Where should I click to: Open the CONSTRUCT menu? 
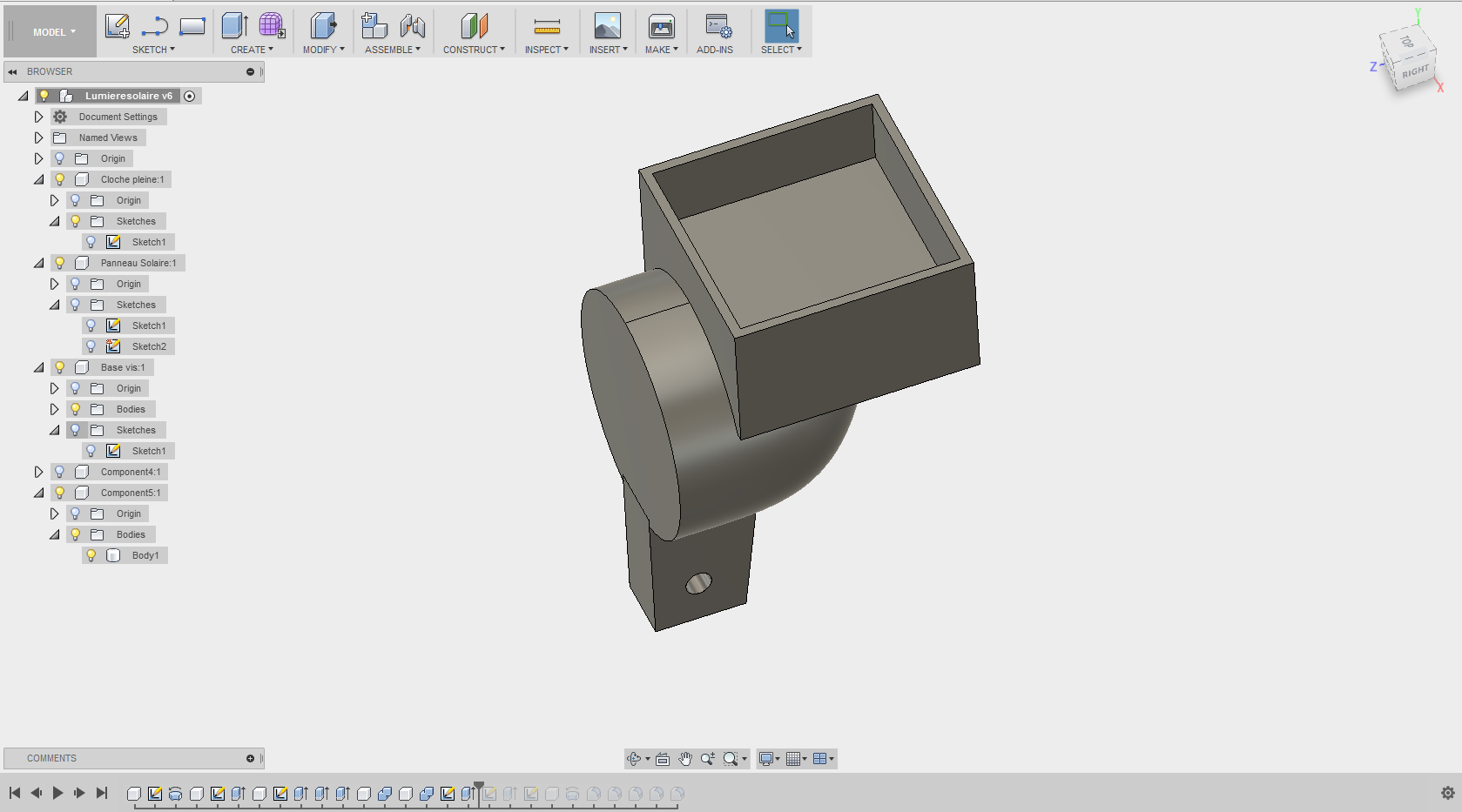click(474, 50)
